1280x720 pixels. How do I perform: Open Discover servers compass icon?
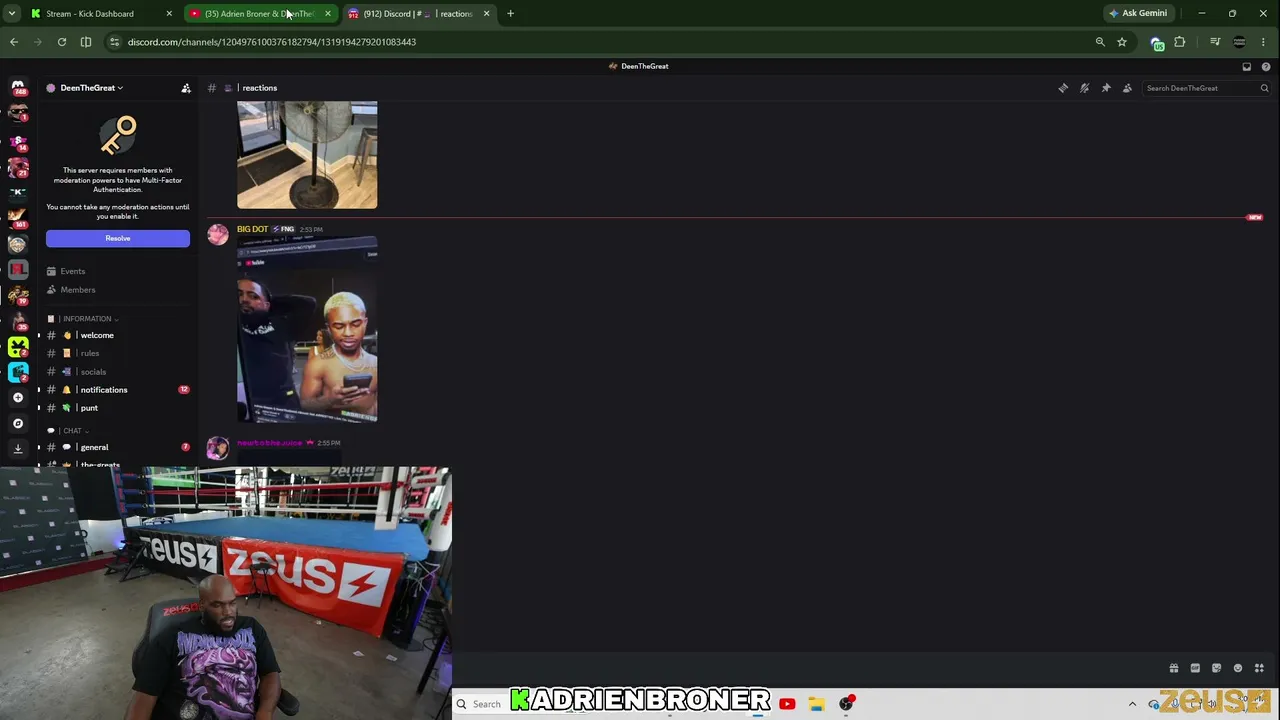(18, 423)
